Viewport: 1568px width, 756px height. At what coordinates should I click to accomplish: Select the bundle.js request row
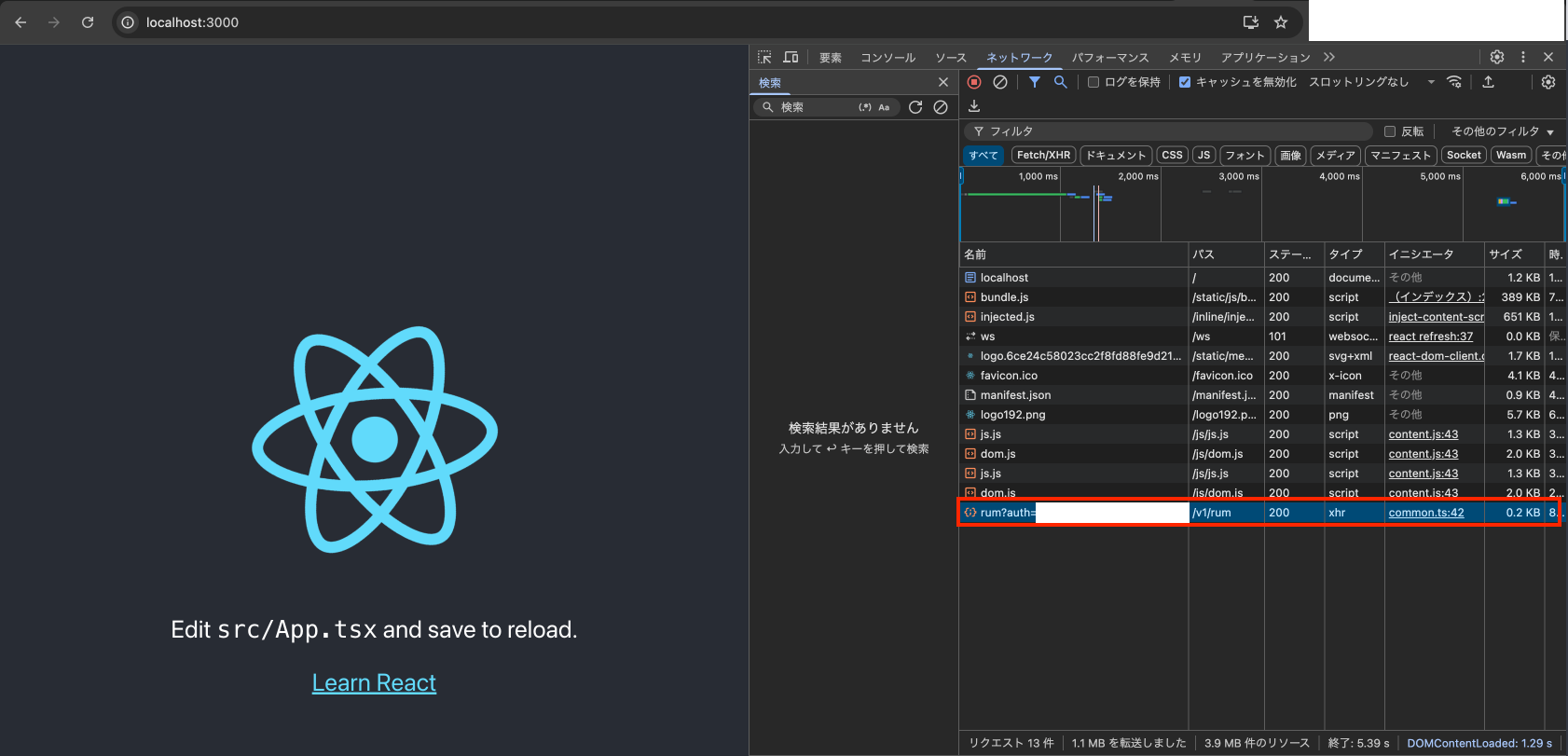(x=1261, y=297)
